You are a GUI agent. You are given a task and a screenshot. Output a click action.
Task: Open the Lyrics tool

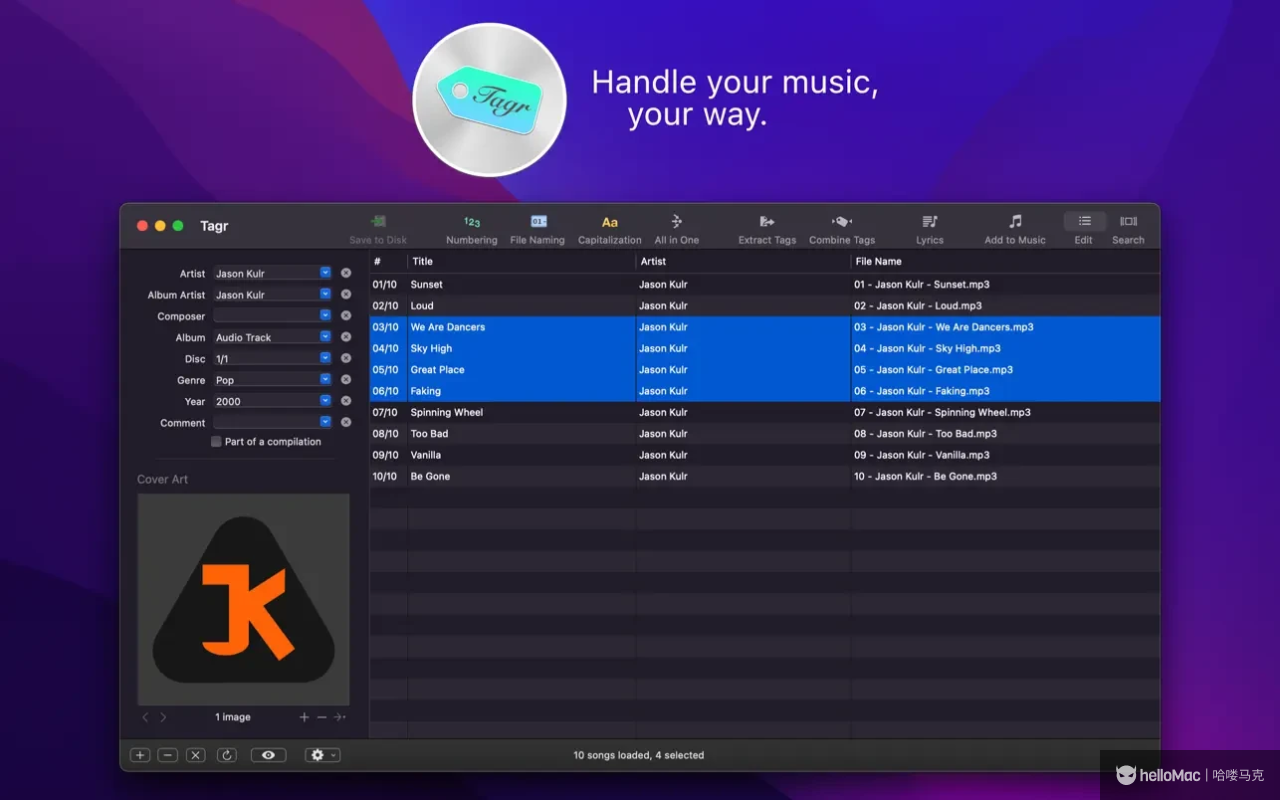[929, 229]
